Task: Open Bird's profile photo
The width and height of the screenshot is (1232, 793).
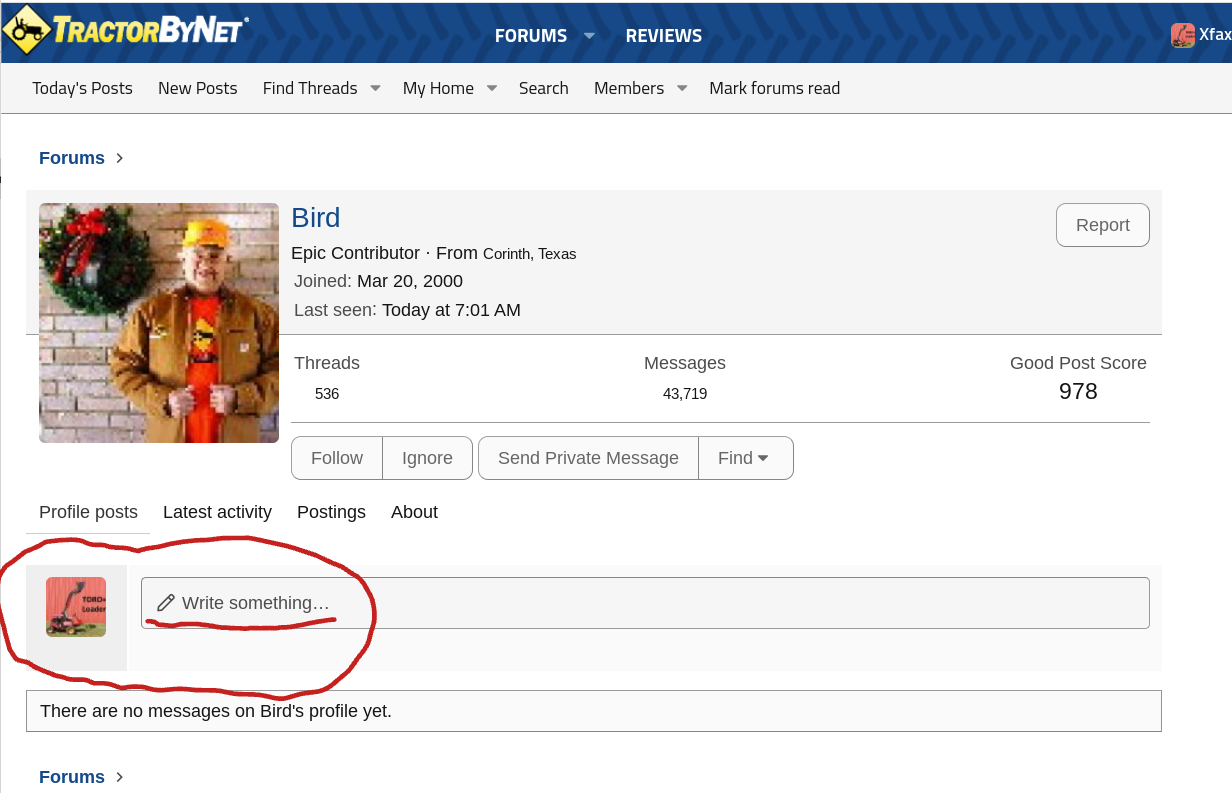Action: 159,323
